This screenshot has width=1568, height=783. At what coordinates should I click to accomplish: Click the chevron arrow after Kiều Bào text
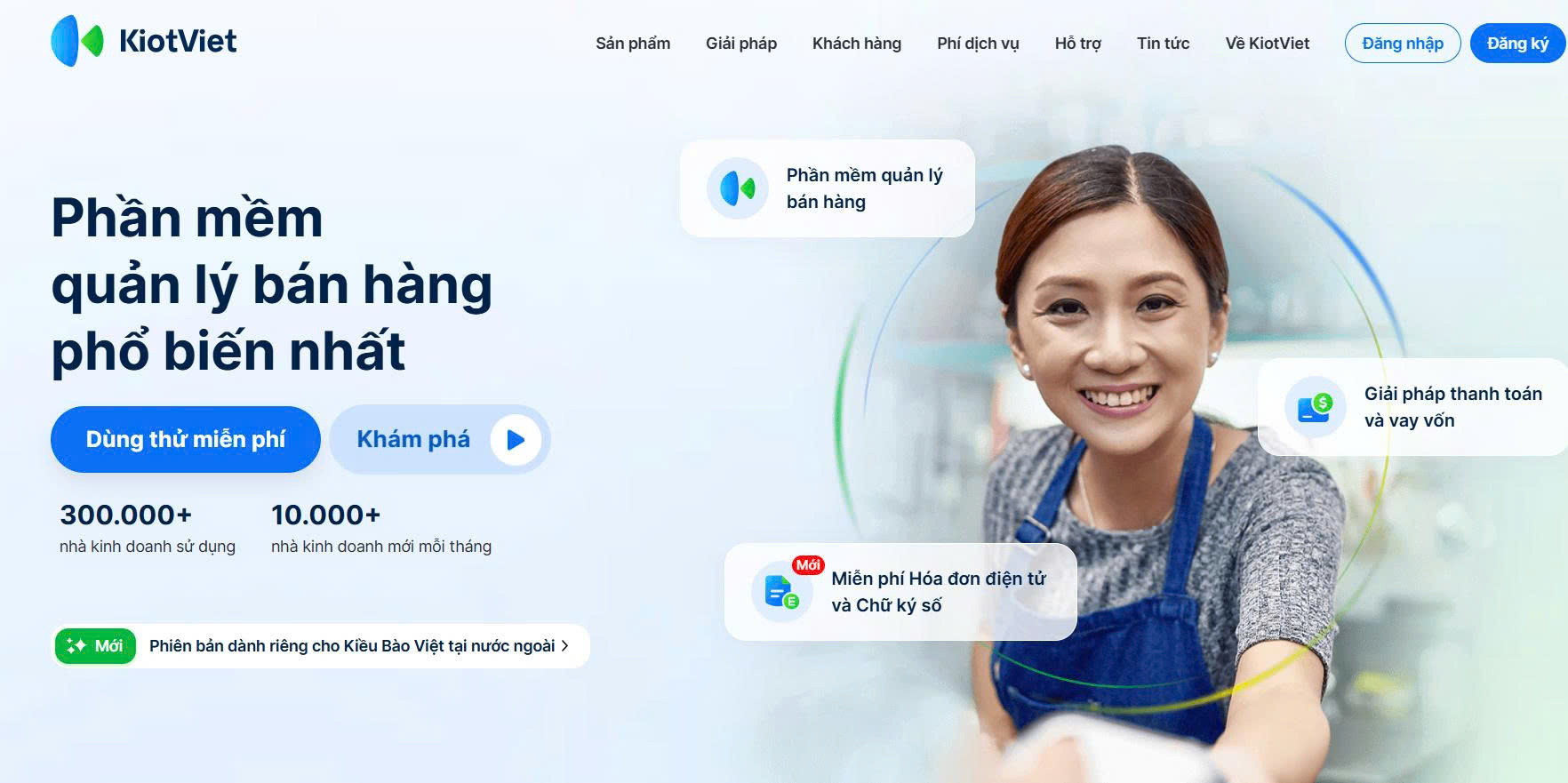pyautogui.click(x=564, y=646)
